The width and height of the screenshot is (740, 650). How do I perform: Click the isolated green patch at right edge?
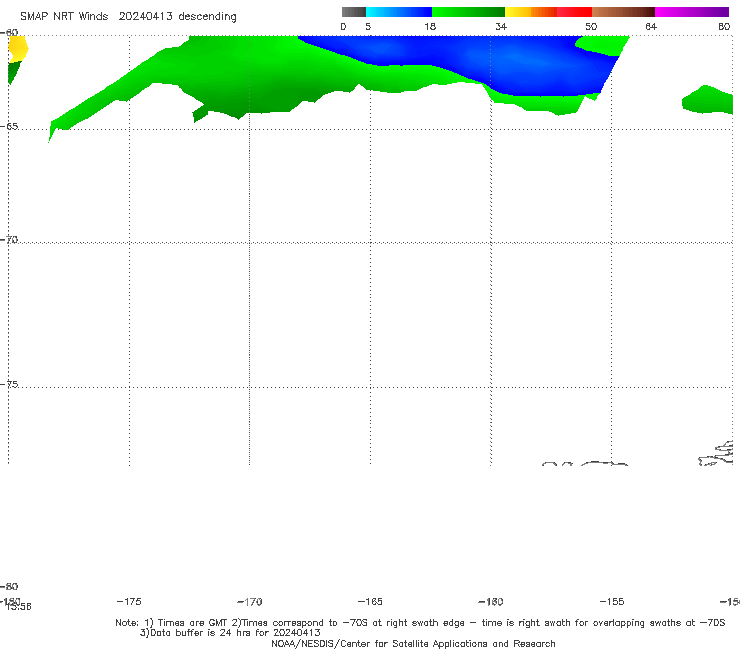[x=708, y=100]
